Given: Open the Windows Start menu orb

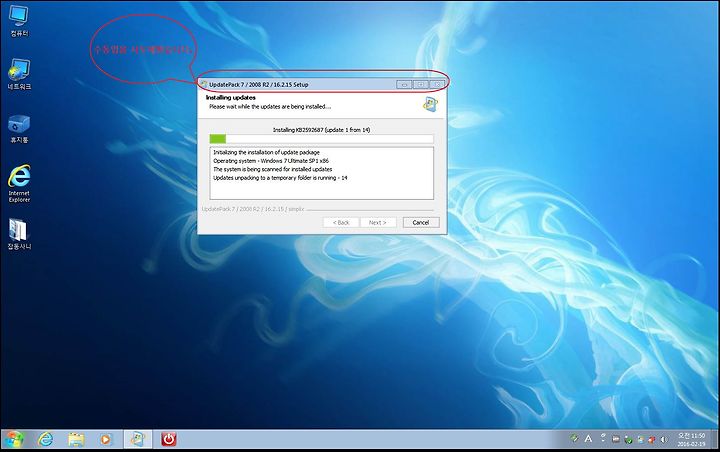Looking at the screenshot, I should coord(14,440).
